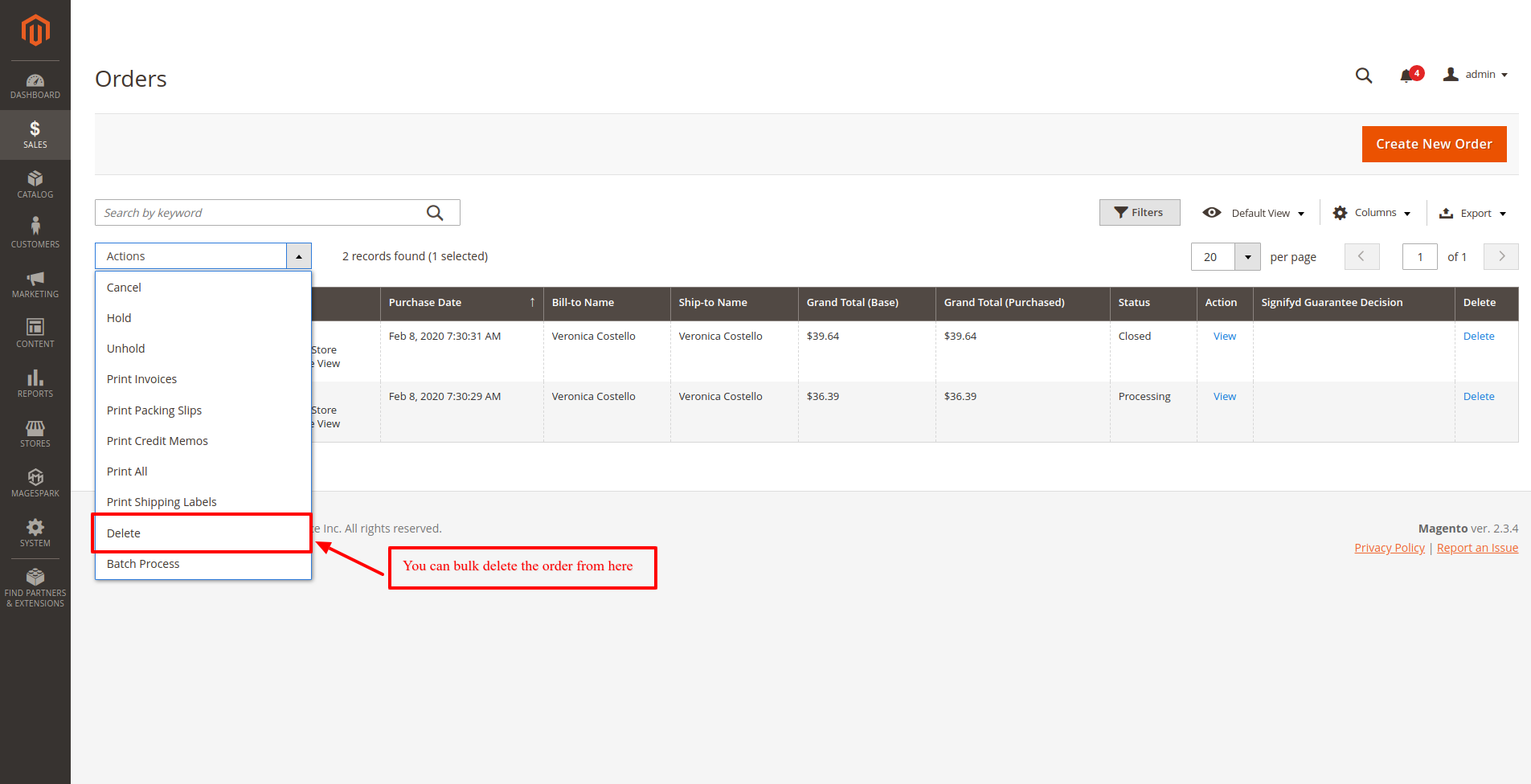Sort by Signifyd Guarantee Decision header
The height and width of the screenshot is (784, 1531).
(1354, 303)
